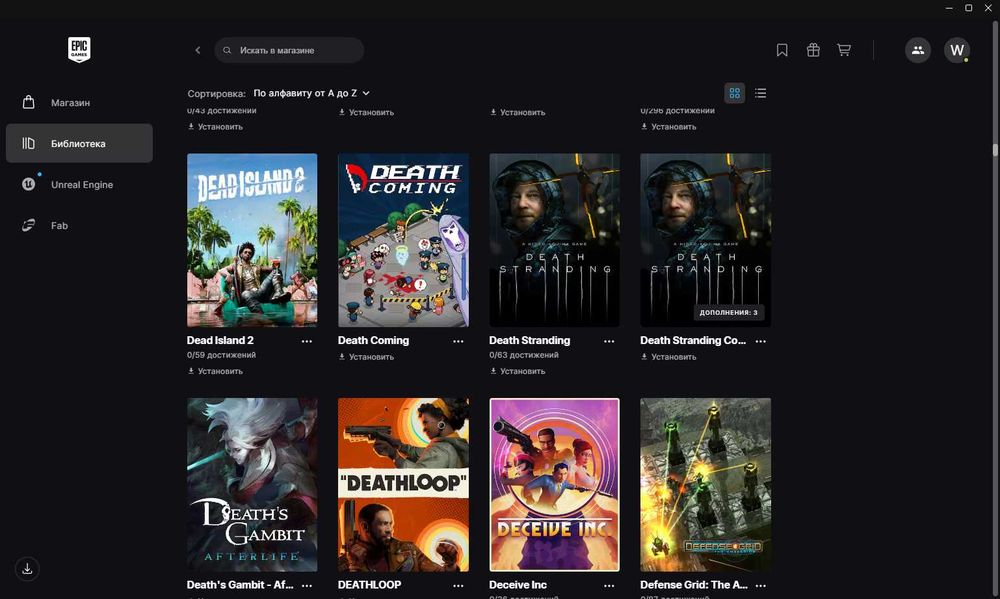This screenshot has width=1000, height=599.
Task: Click the Магазин shopping bag icon
Action: [29, 102]
